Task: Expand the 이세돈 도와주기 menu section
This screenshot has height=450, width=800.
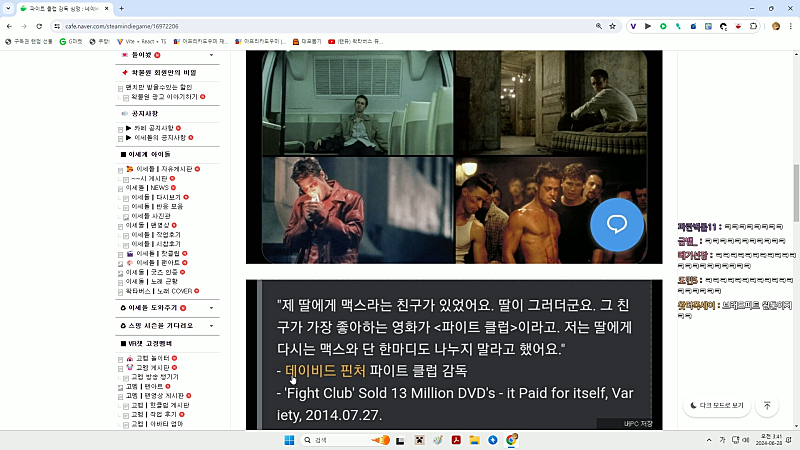Action: click(x=211, y=307)
